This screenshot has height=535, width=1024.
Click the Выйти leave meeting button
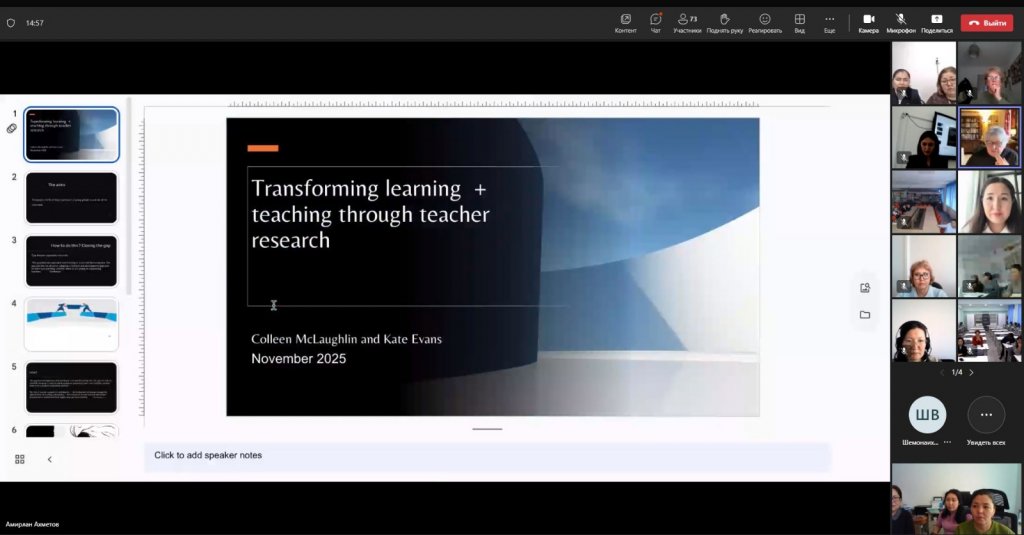click(x=986, y=22)
